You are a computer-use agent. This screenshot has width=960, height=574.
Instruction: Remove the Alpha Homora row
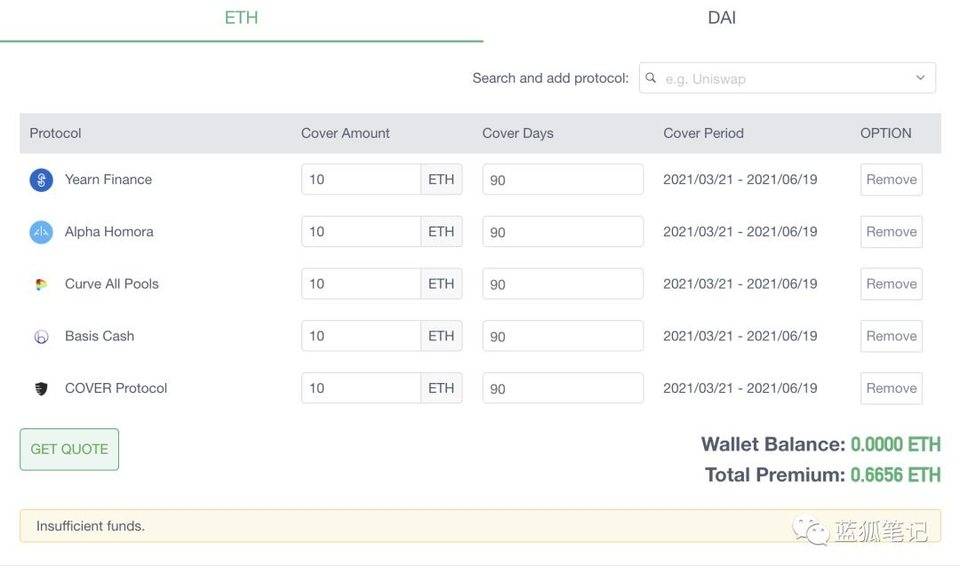[891, 231]
